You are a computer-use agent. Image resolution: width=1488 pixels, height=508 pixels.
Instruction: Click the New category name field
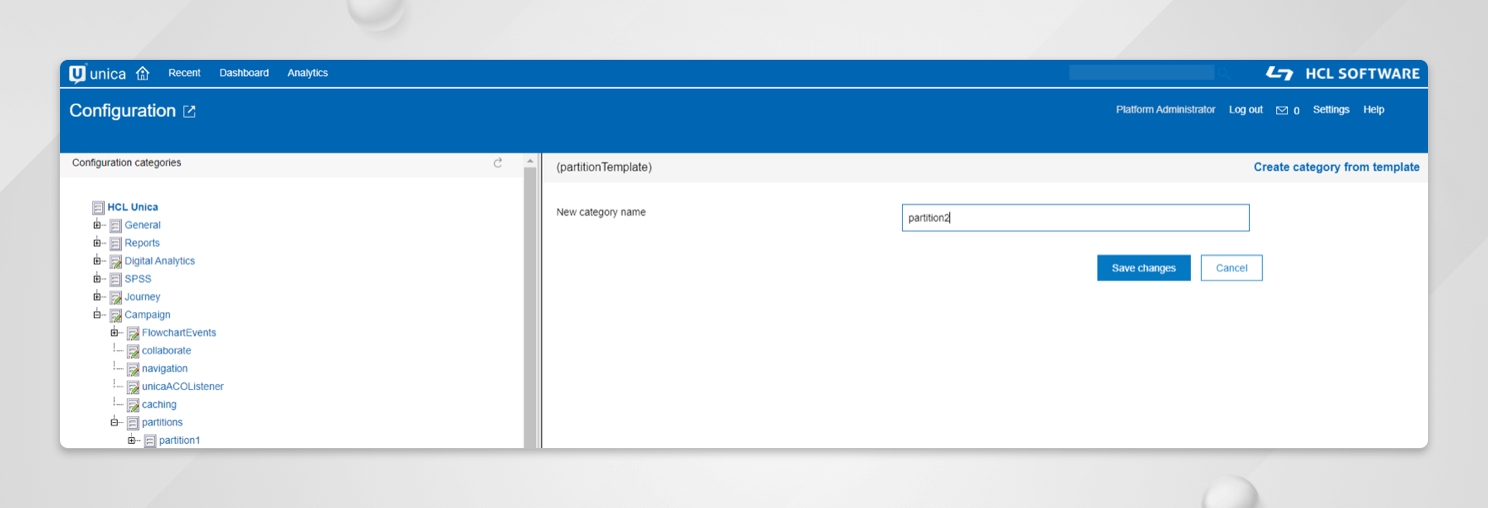click(x=1075, y=218)
